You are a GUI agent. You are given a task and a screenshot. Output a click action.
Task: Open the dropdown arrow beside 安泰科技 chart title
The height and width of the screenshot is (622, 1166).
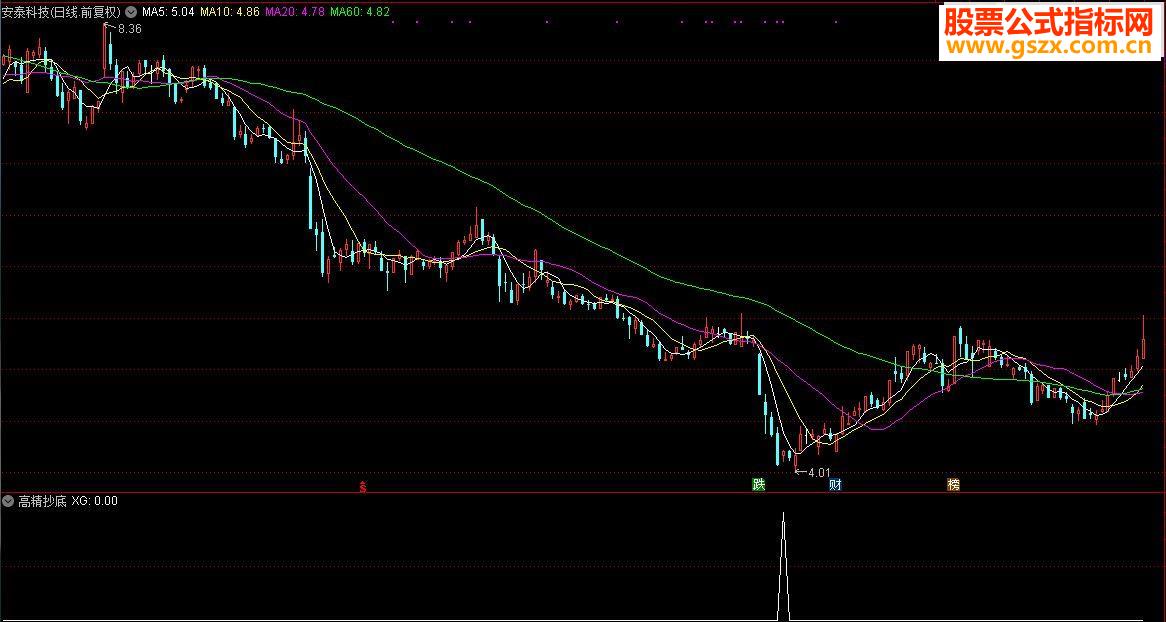pos(131,12)
